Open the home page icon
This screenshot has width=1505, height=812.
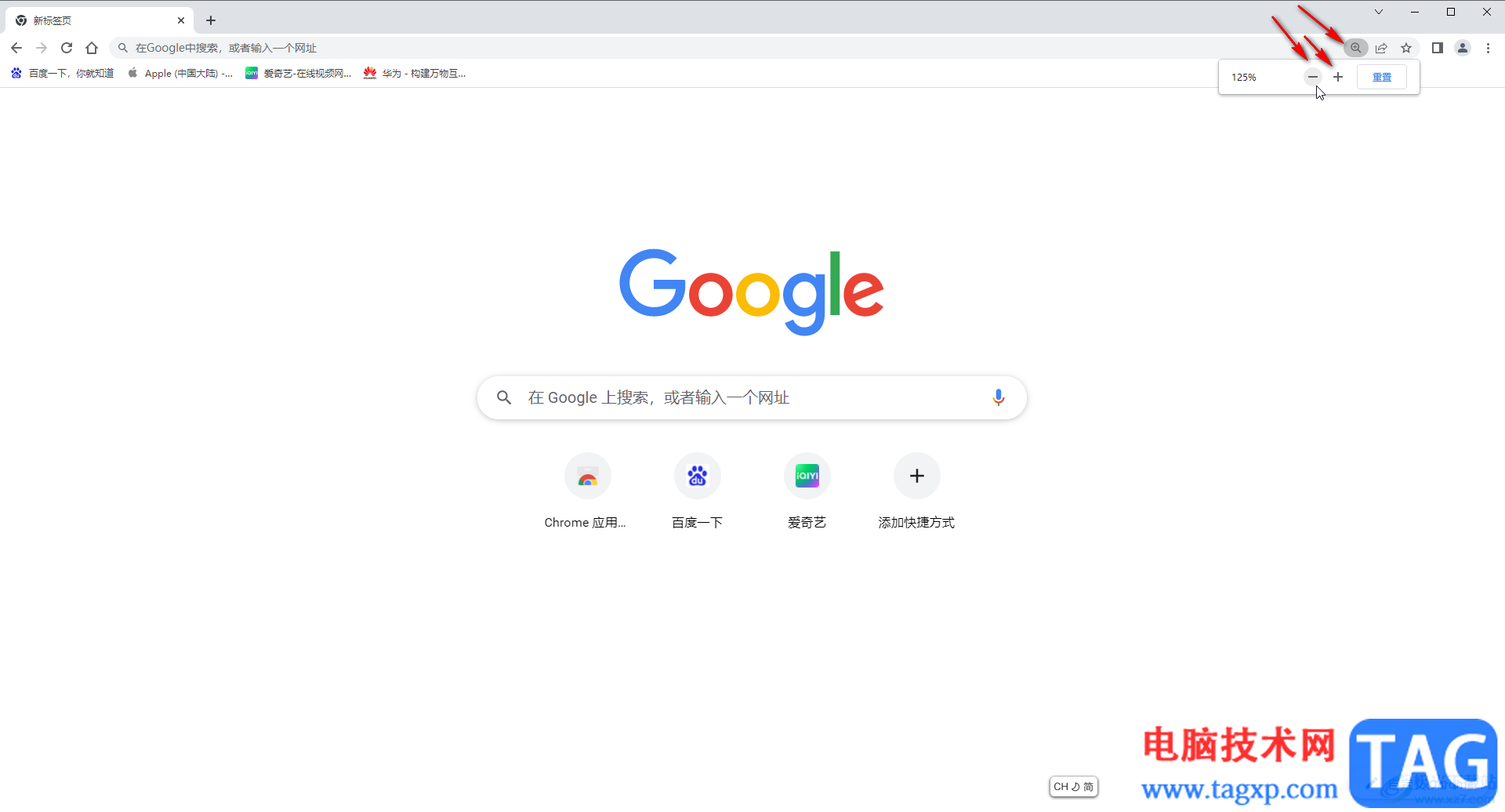92,48
